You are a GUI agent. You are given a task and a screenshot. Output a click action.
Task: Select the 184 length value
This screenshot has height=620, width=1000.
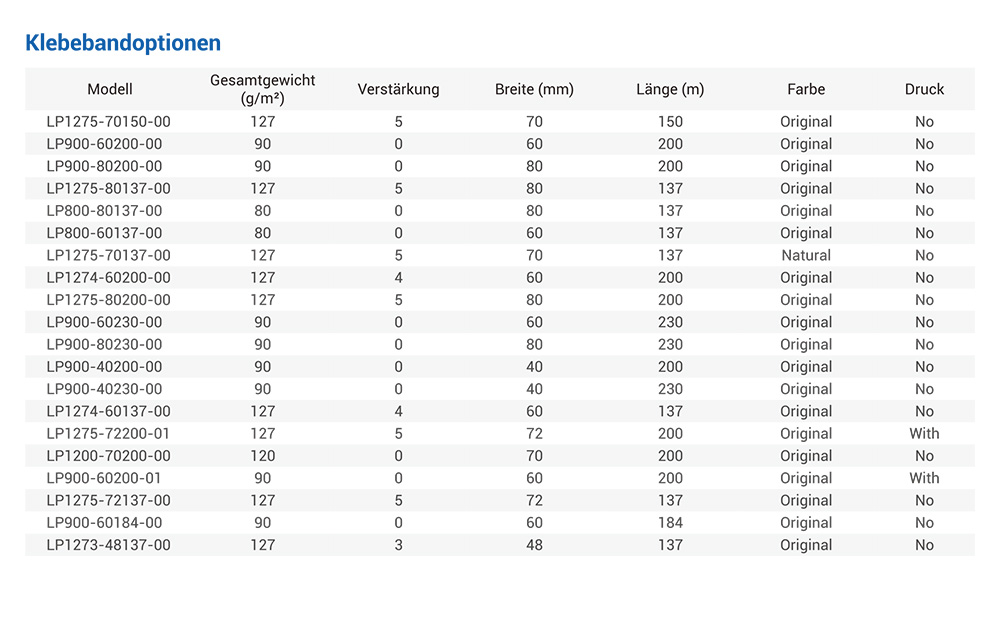click(x=670, y=523)
